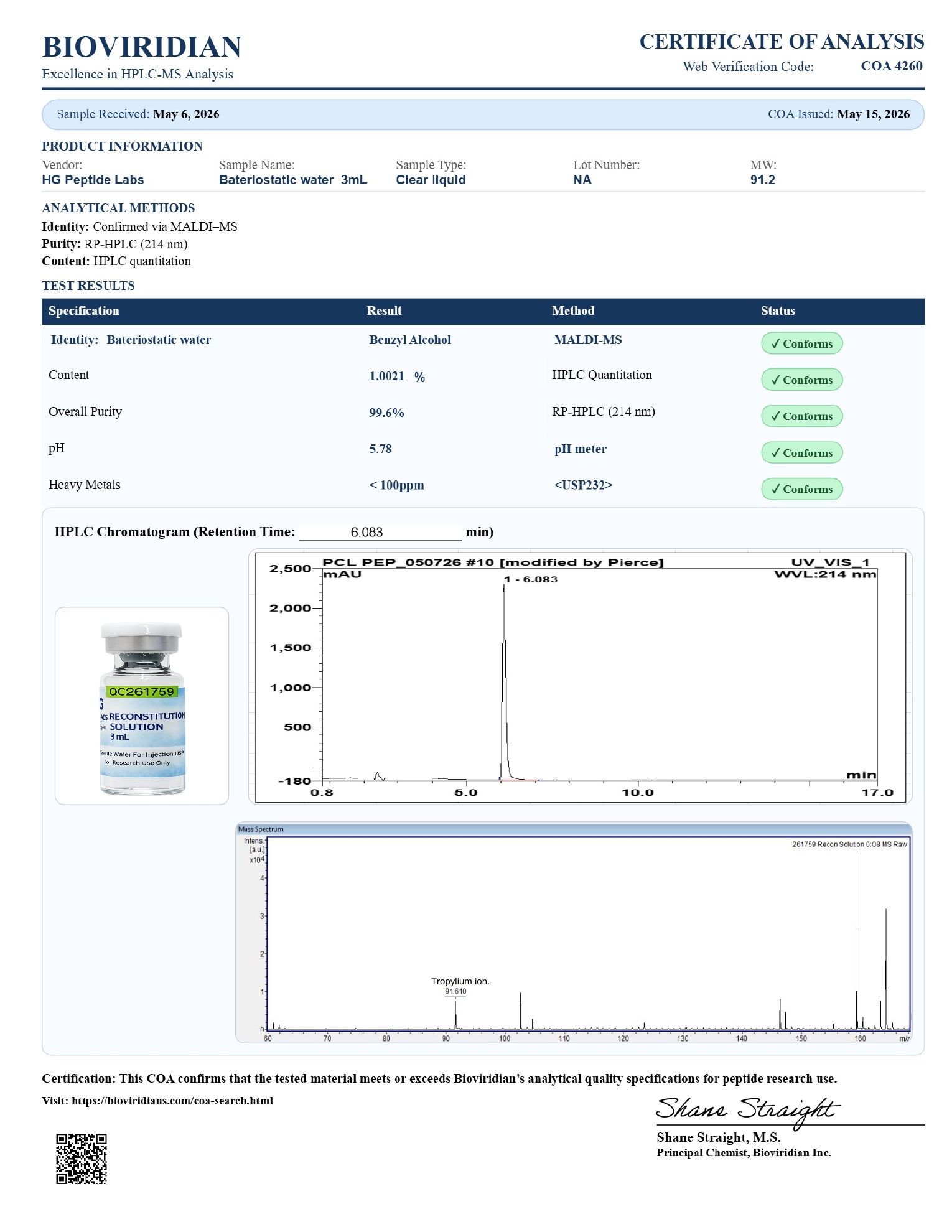Select the content result '1.0021 %'
The height and width of the screenshot is (1232, 952).
click(397, 376)
